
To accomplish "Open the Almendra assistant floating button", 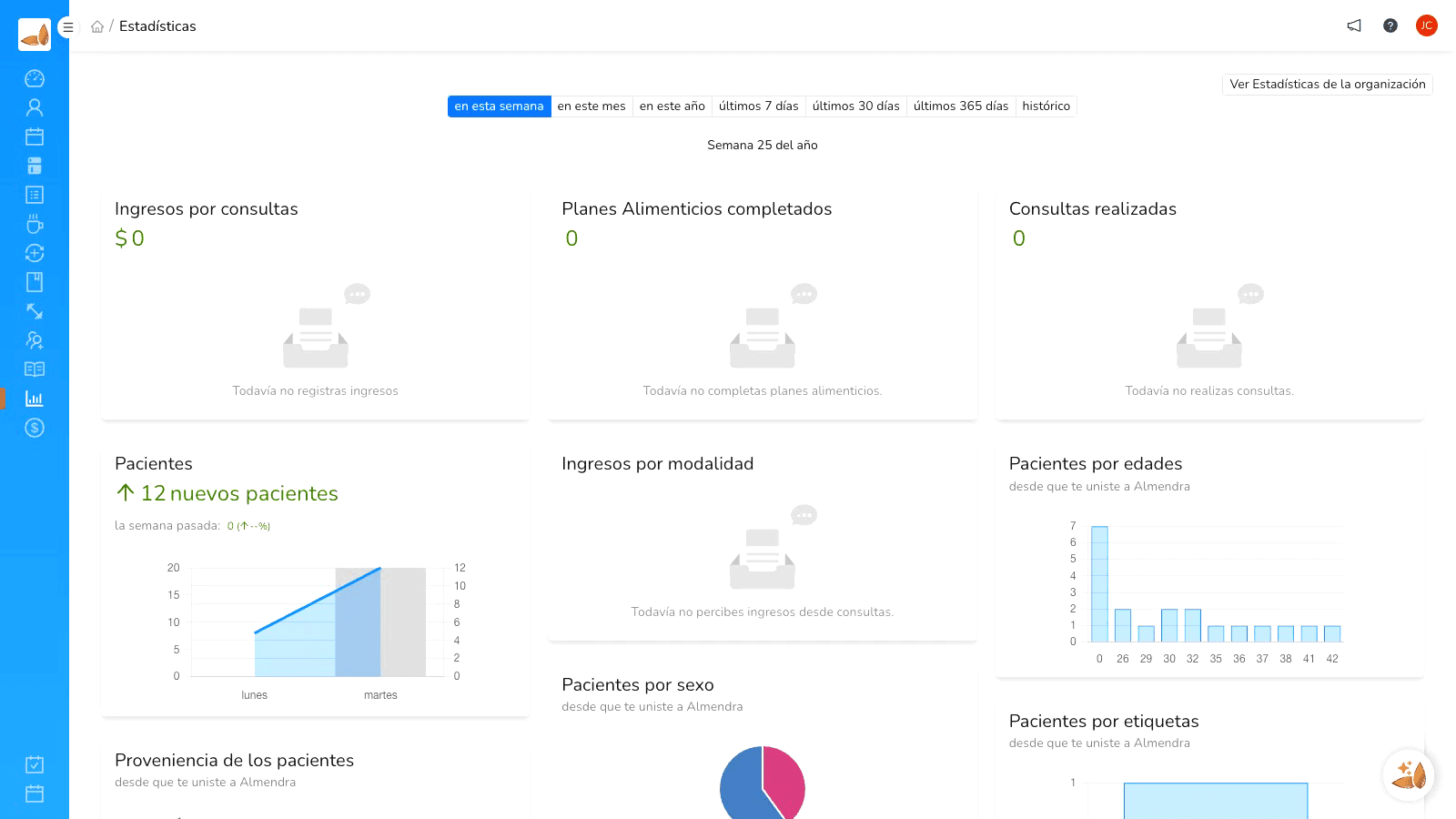I will [1409, 775].
